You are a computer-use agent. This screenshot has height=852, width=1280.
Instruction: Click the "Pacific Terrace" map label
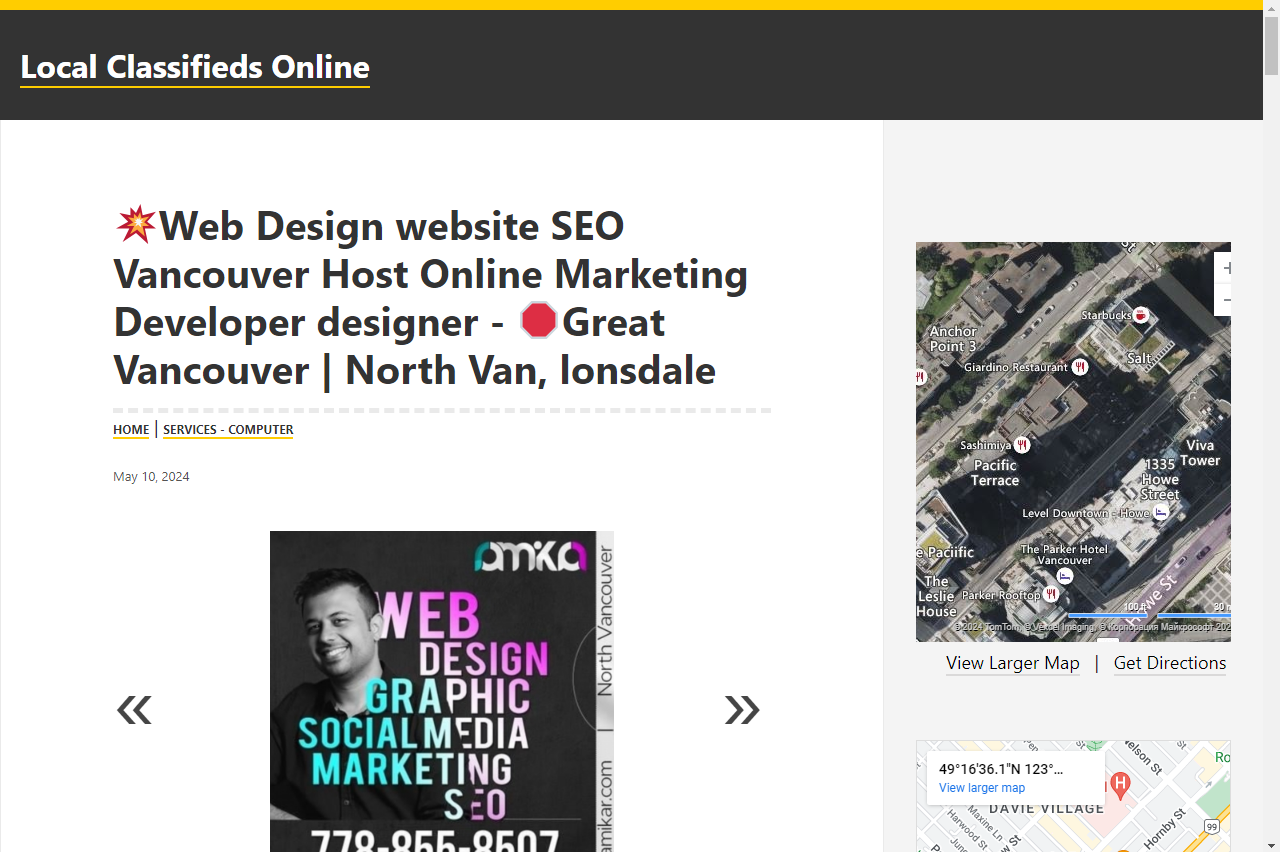click(995, 473)
